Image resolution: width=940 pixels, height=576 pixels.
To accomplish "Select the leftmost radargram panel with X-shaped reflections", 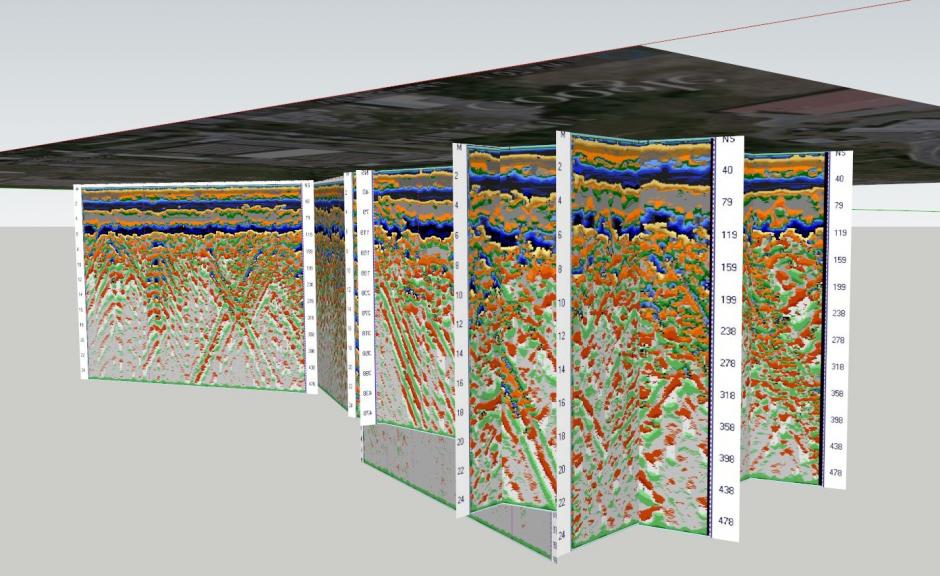I will (x=193, y=287).
